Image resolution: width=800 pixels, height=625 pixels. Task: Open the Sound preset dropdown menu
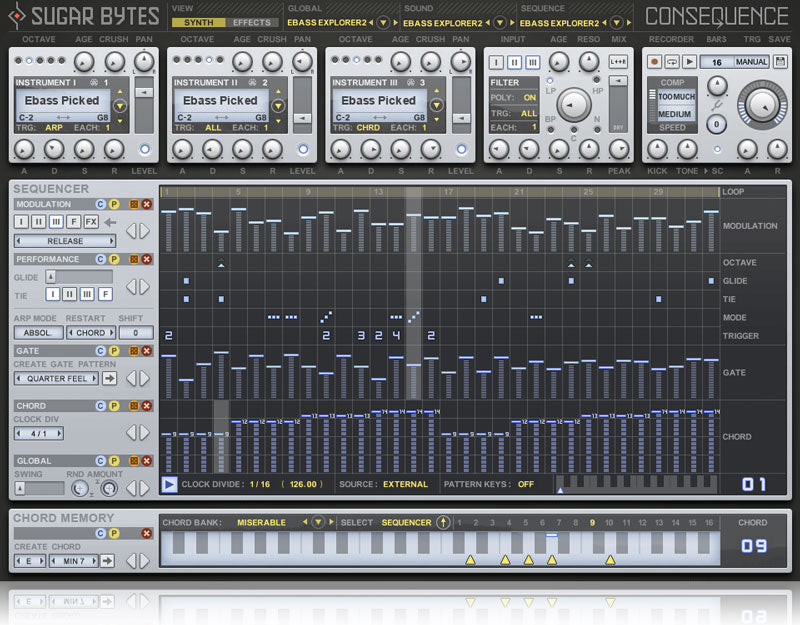(x=500, y=22)
